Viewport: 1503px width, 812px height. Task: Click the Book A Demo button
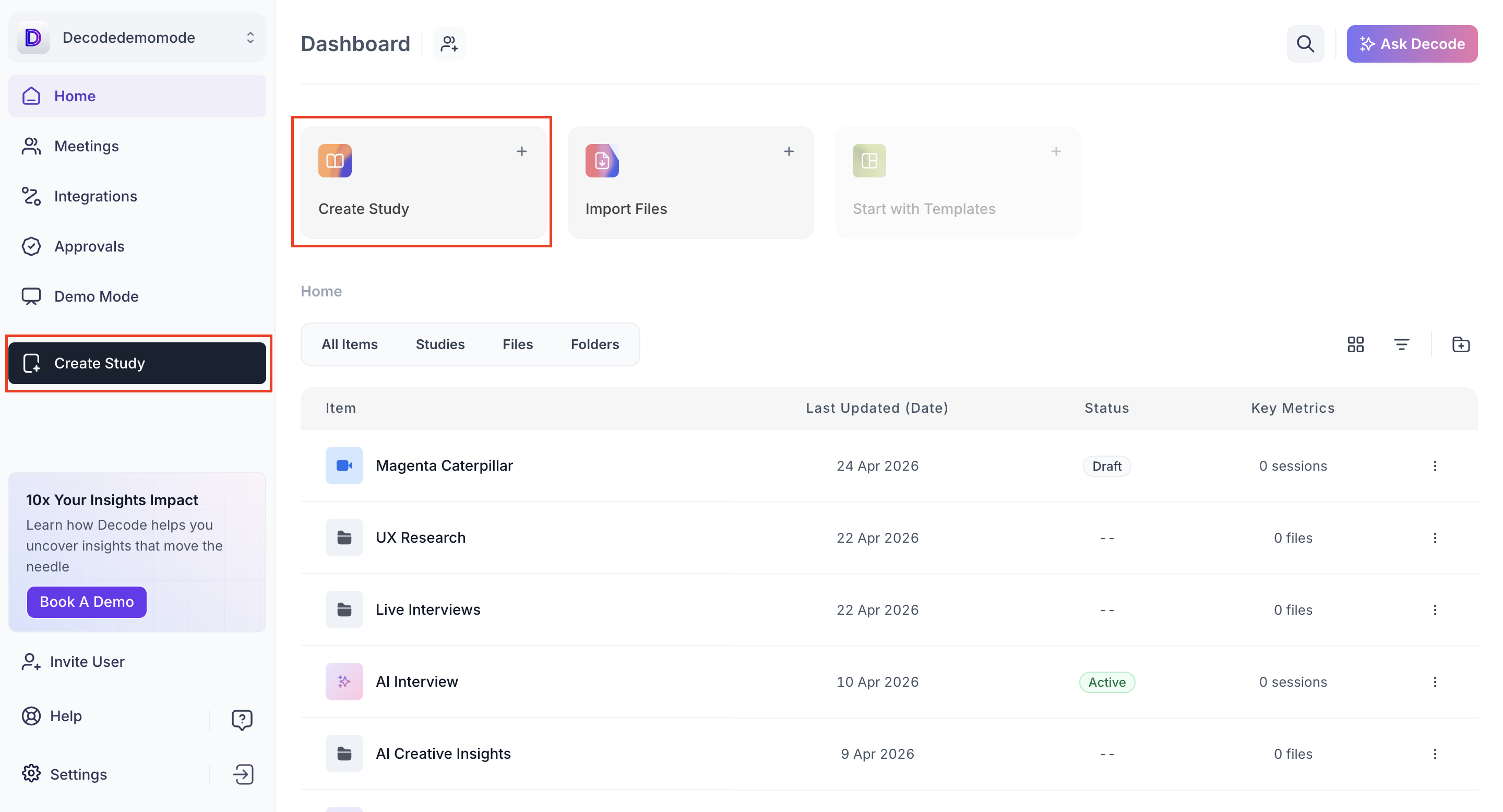pos(86,601)
